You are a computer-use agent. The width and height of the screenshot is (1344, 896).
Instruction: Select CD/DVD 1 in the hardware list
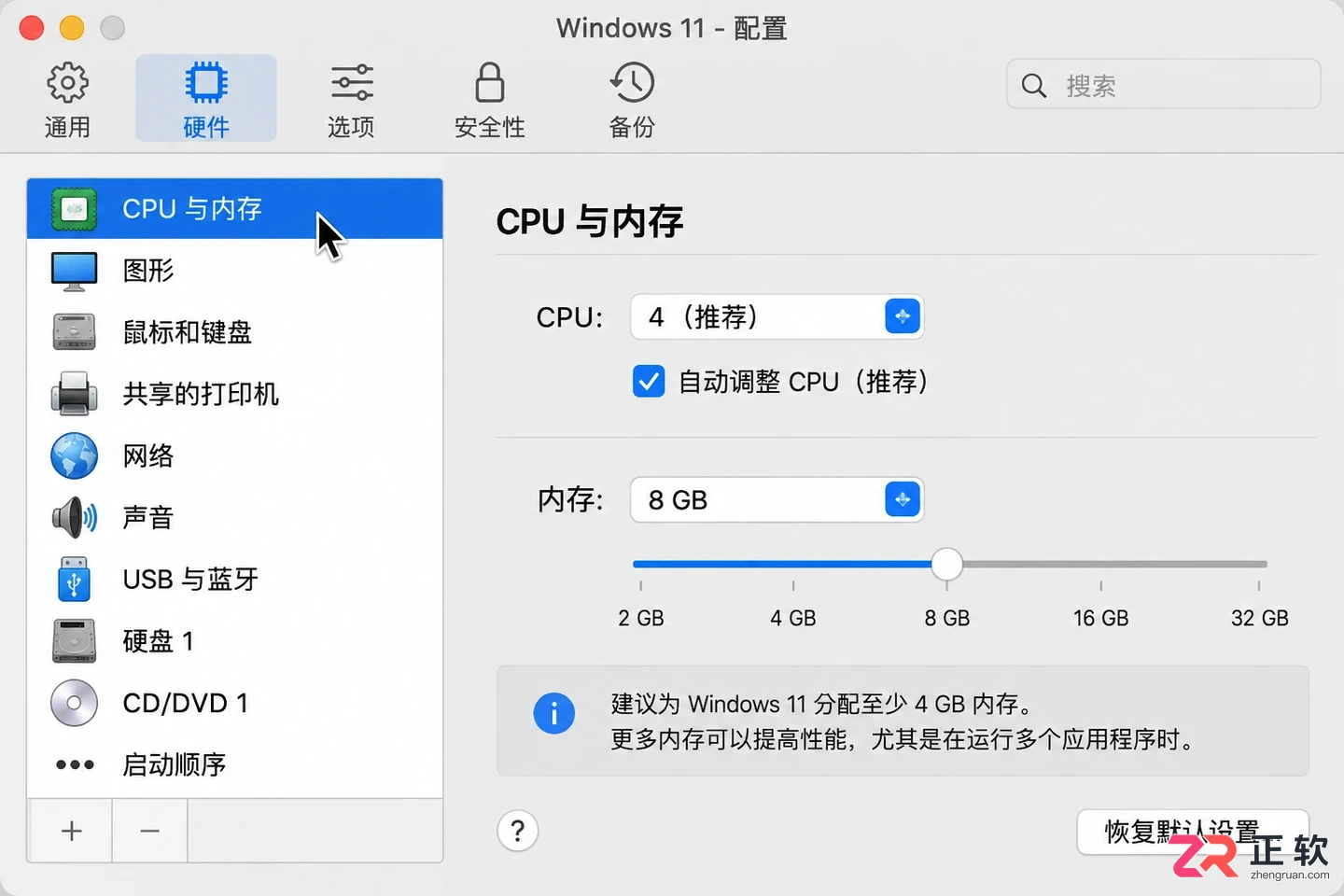coord(234,703)
